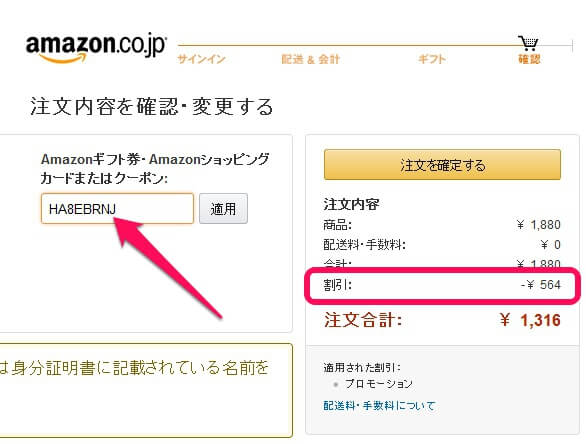The image size is (586, 444).
Task: Click the 商品 ¥1,880 price value
Action: click(539, 225)
